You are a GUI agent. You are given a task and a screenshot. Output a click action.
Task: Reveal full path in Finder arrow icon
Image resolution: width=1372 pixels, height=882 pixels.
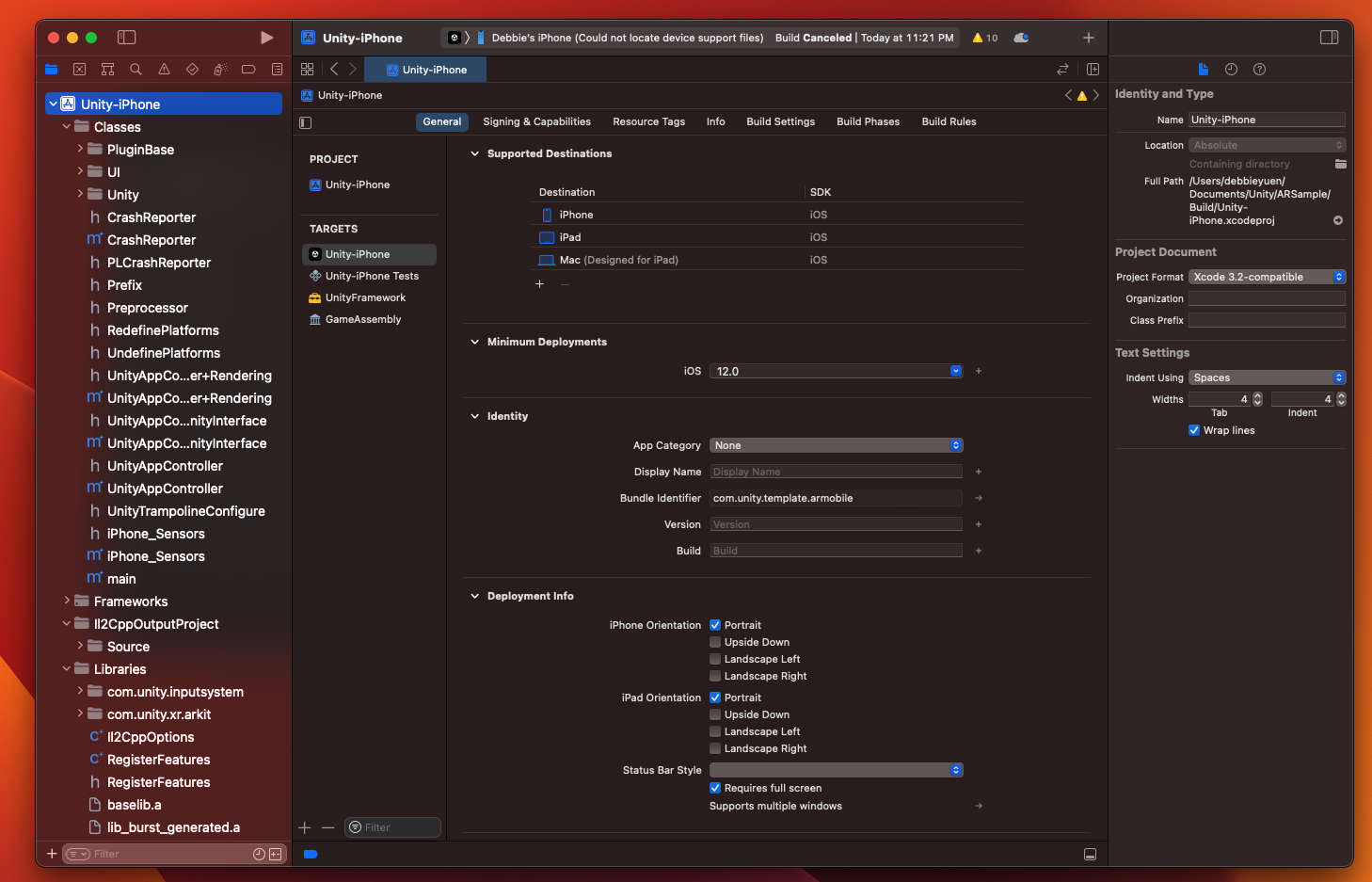tap(1338, 220)
